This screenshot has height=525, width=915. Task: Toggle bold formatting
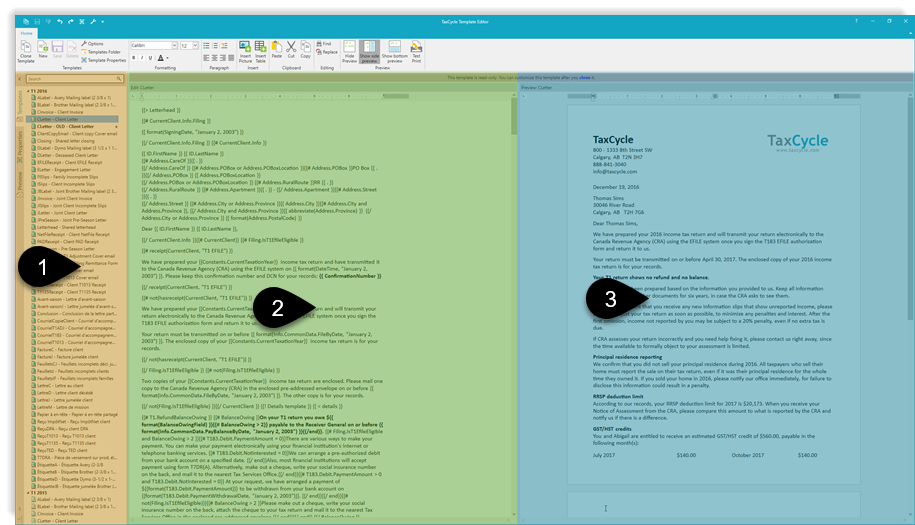pyautogui.click(x=134, y=58)
